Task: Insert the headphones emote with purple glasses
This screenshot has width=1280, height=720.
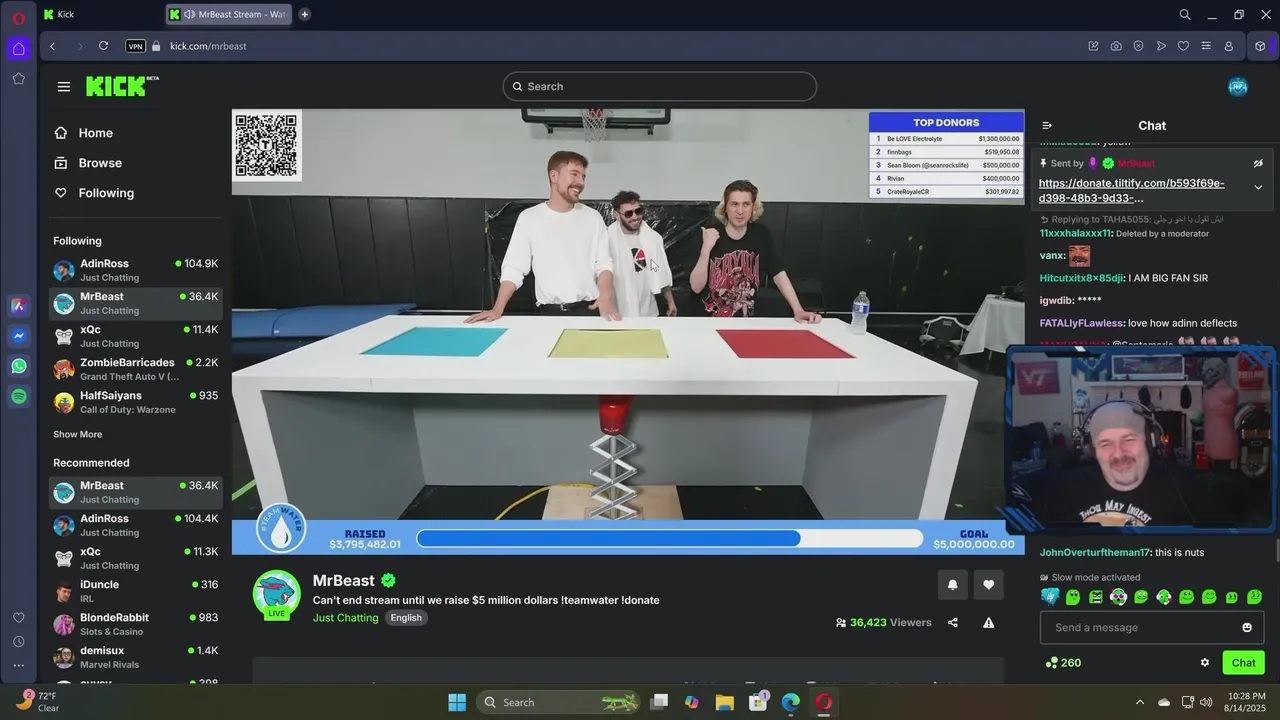Action: tap(1118, 597)
